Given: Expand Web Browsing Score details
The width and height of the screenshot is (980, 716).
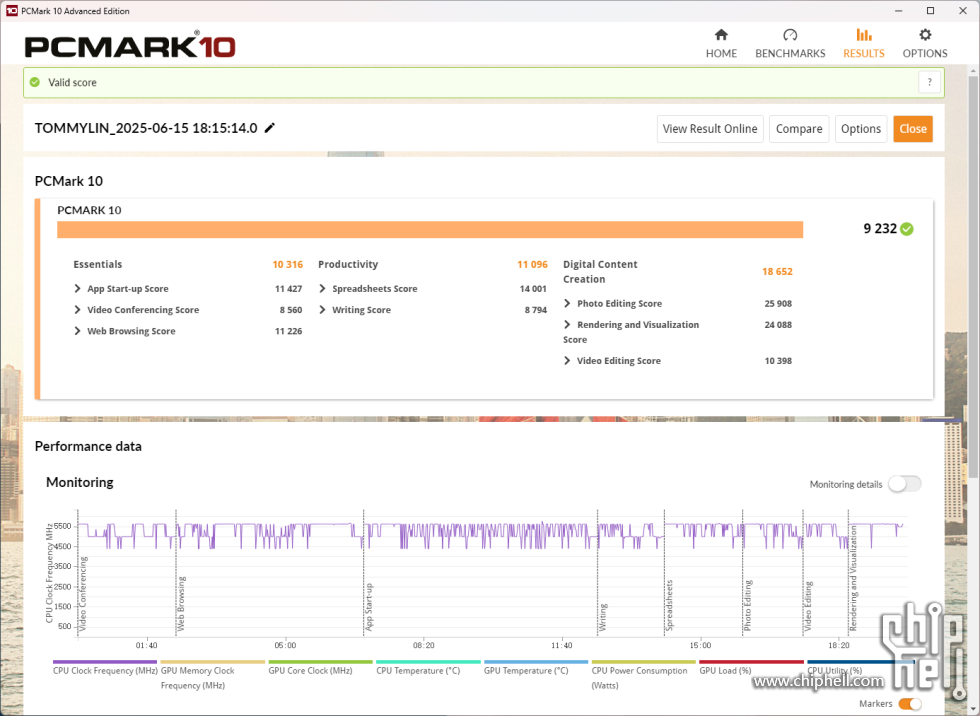Looking at the screenshot, I should click(78, 331).
